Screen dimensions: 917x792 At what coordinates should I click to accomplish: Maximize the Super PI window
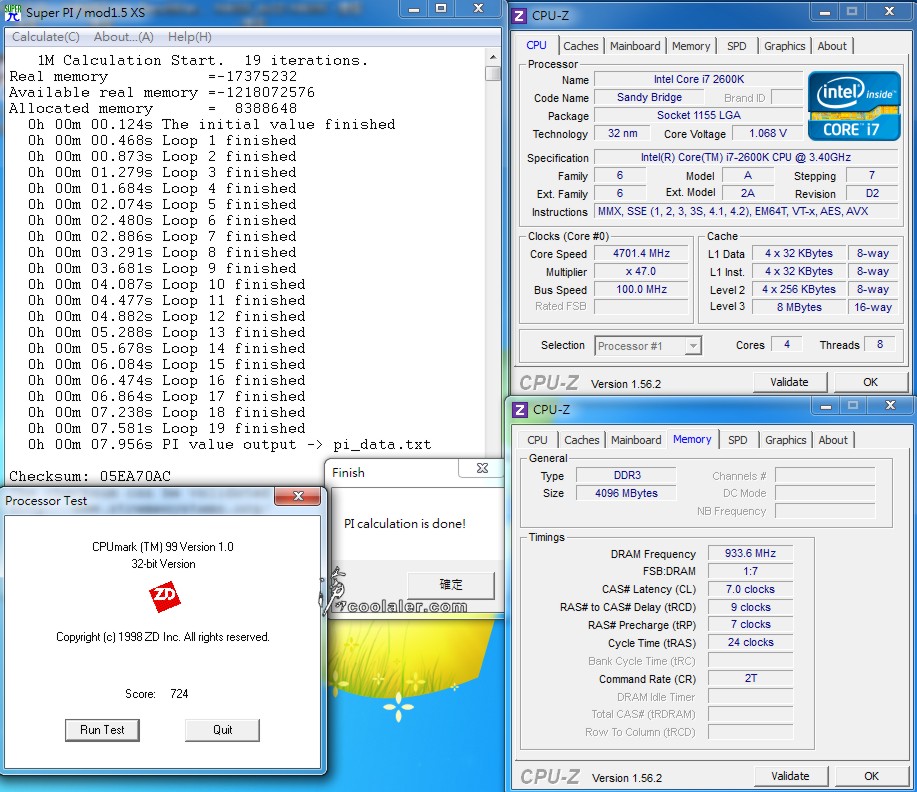click(x=441, y=8)
